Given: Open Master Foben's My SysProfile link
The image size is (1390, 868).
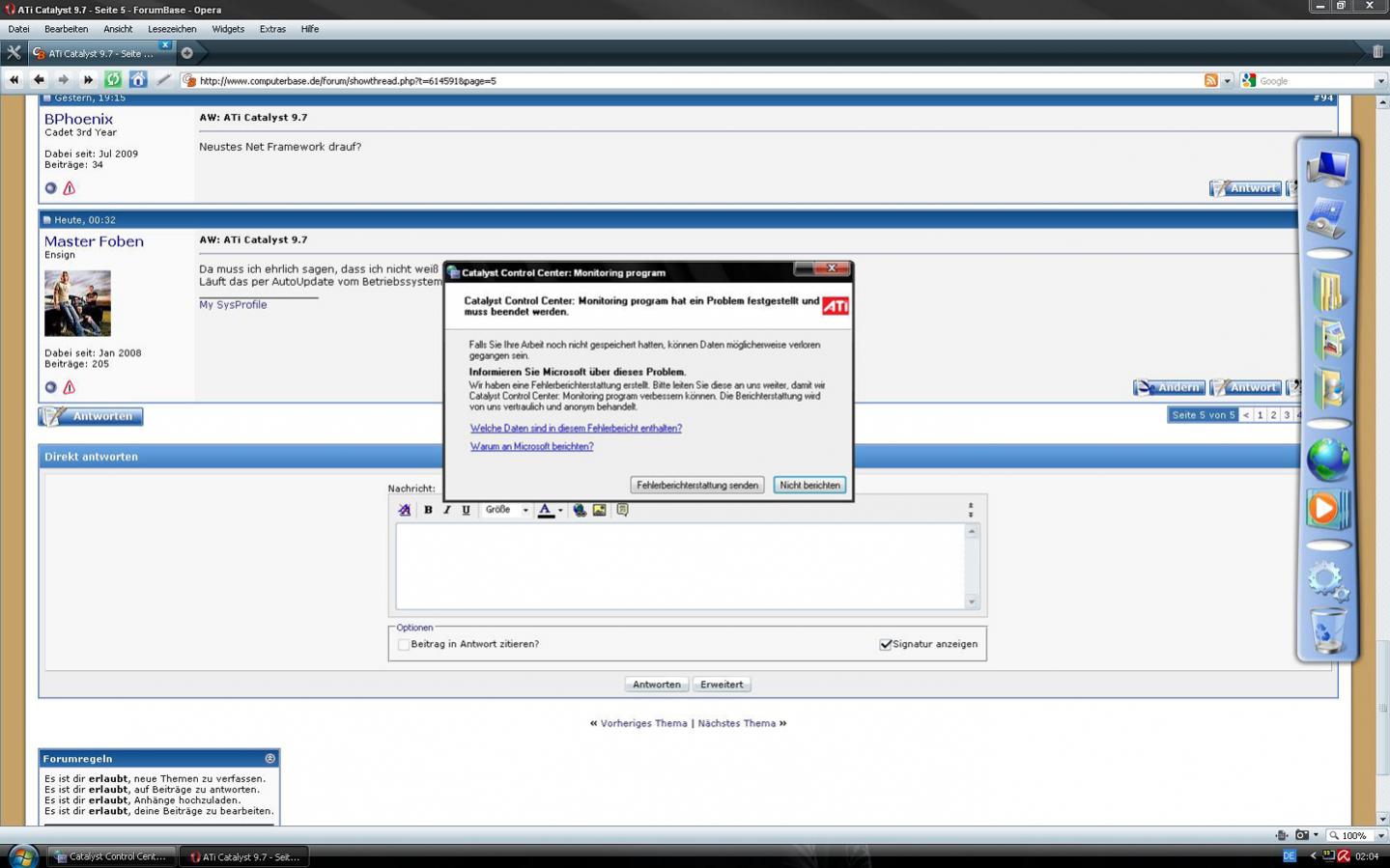Looking at the screenshot, I should [x=233, y=304].
